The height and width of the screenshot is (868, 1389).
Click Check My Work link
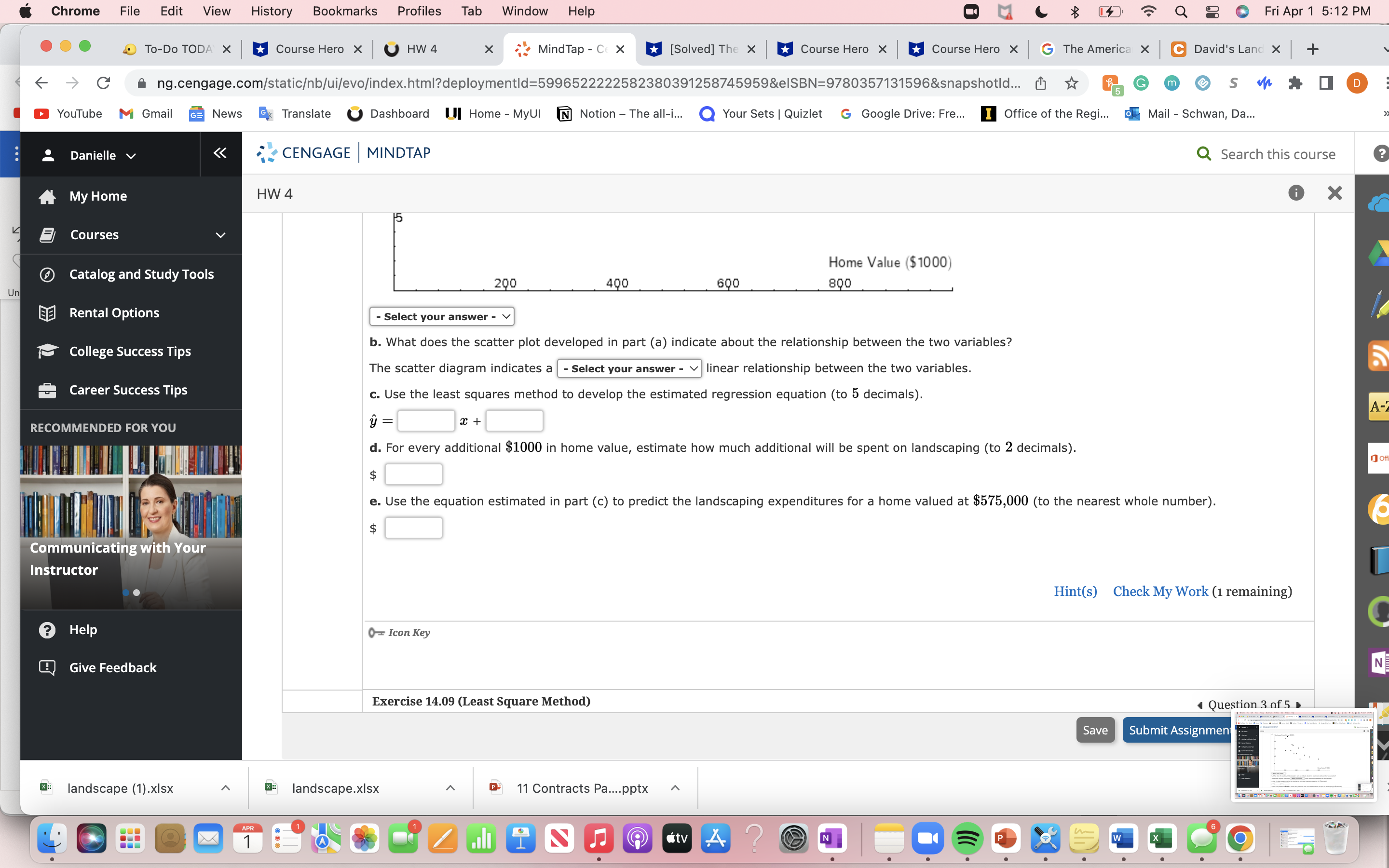(x=1160, y=591)
